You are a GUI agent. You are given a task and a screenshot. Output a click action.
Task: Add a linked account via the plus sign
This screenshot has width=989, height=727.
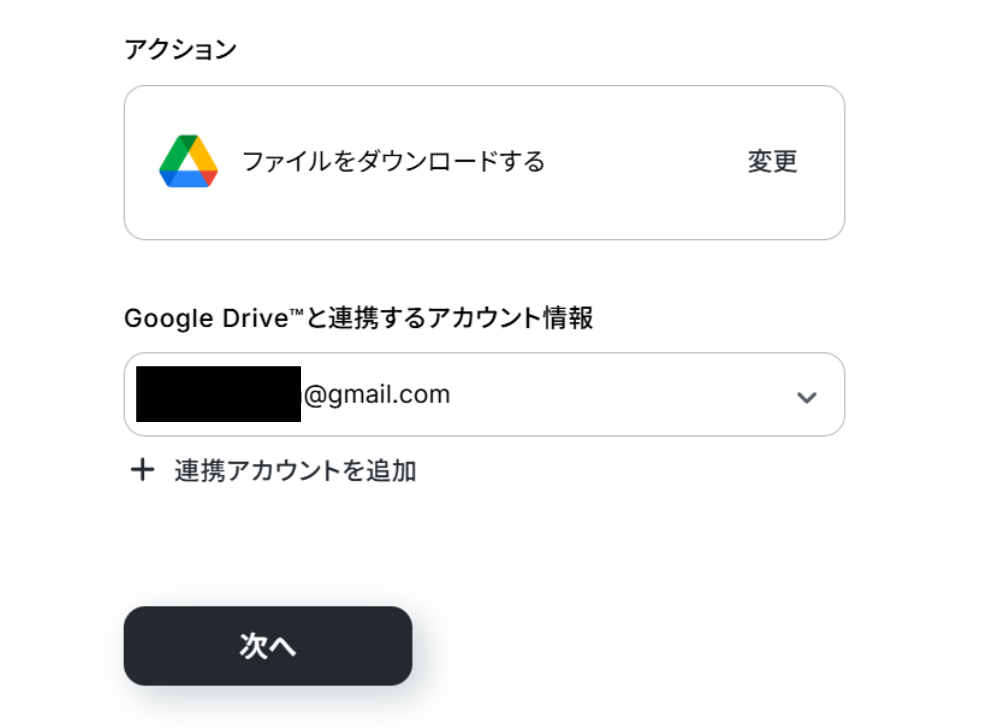click(143, 470)
